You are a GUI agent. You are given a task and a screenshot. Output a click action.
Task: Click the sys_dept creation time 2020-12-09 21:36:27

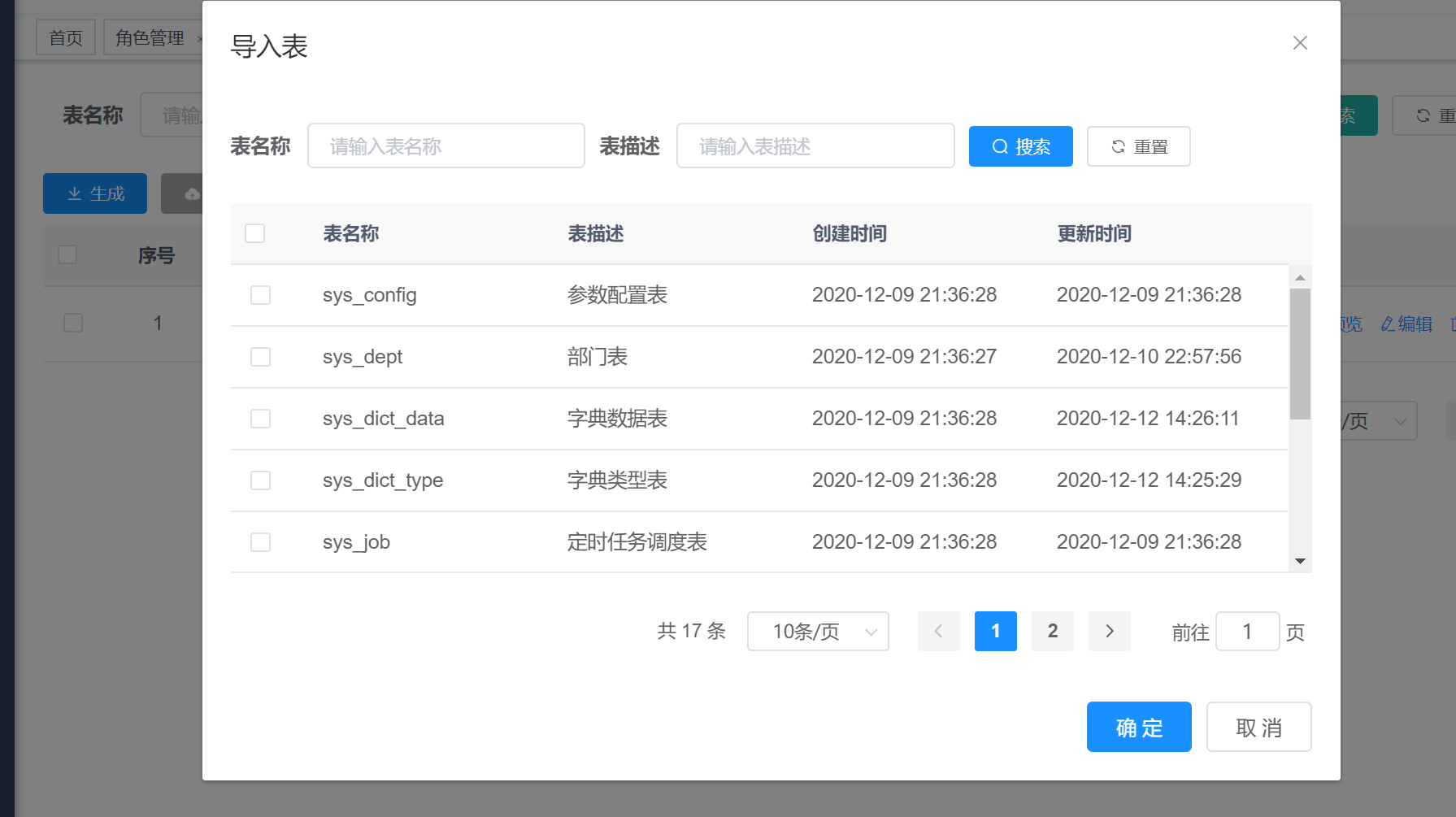(x=904, y=357)
